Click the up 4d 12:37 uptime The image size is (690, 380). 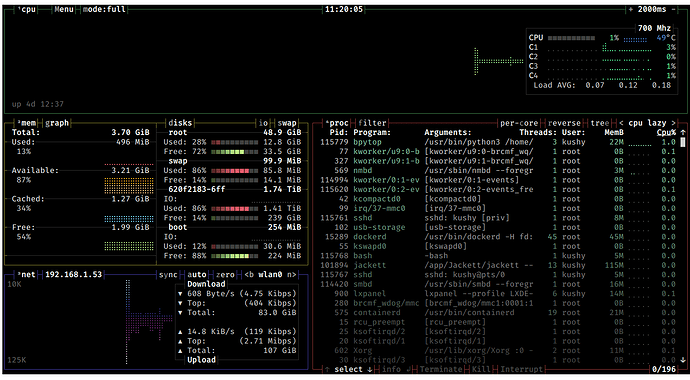pyautogui.click(x=37, y=104)
